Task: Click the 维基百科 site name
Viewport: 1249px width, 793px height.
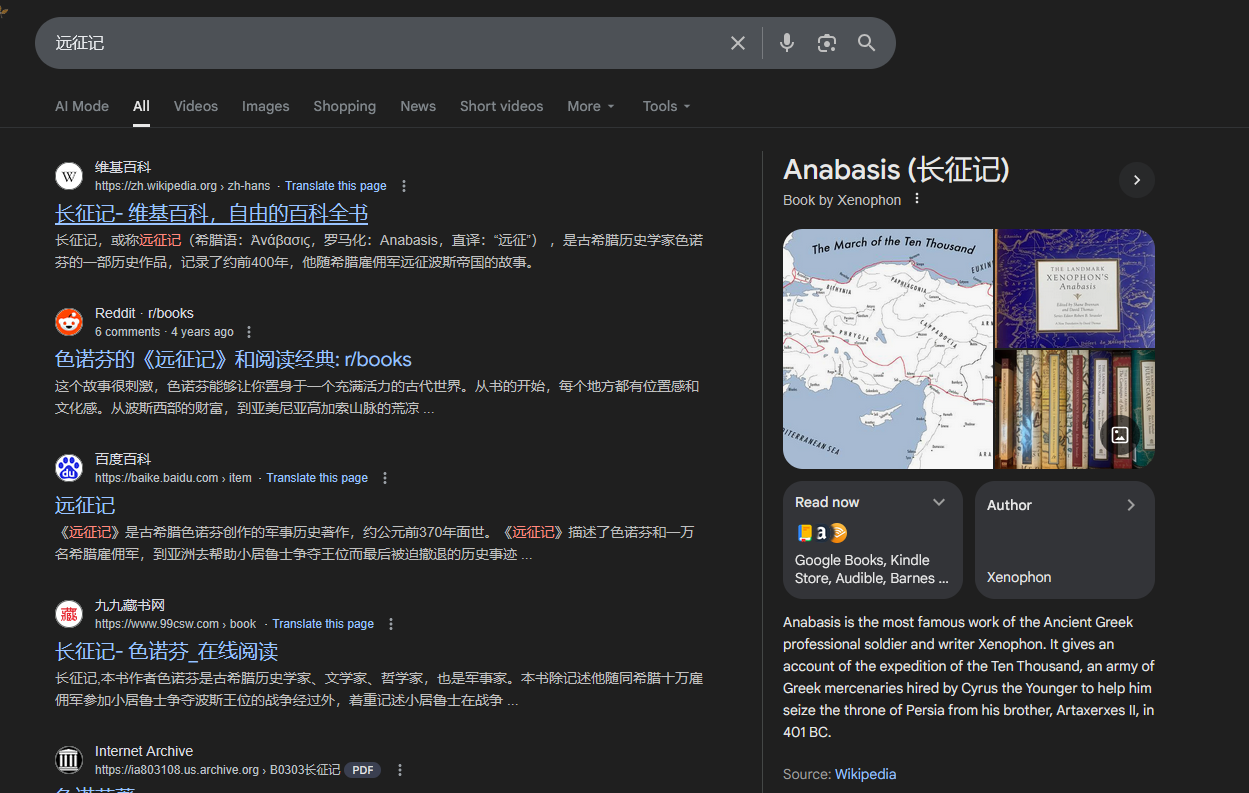Action: click(123, 167)
